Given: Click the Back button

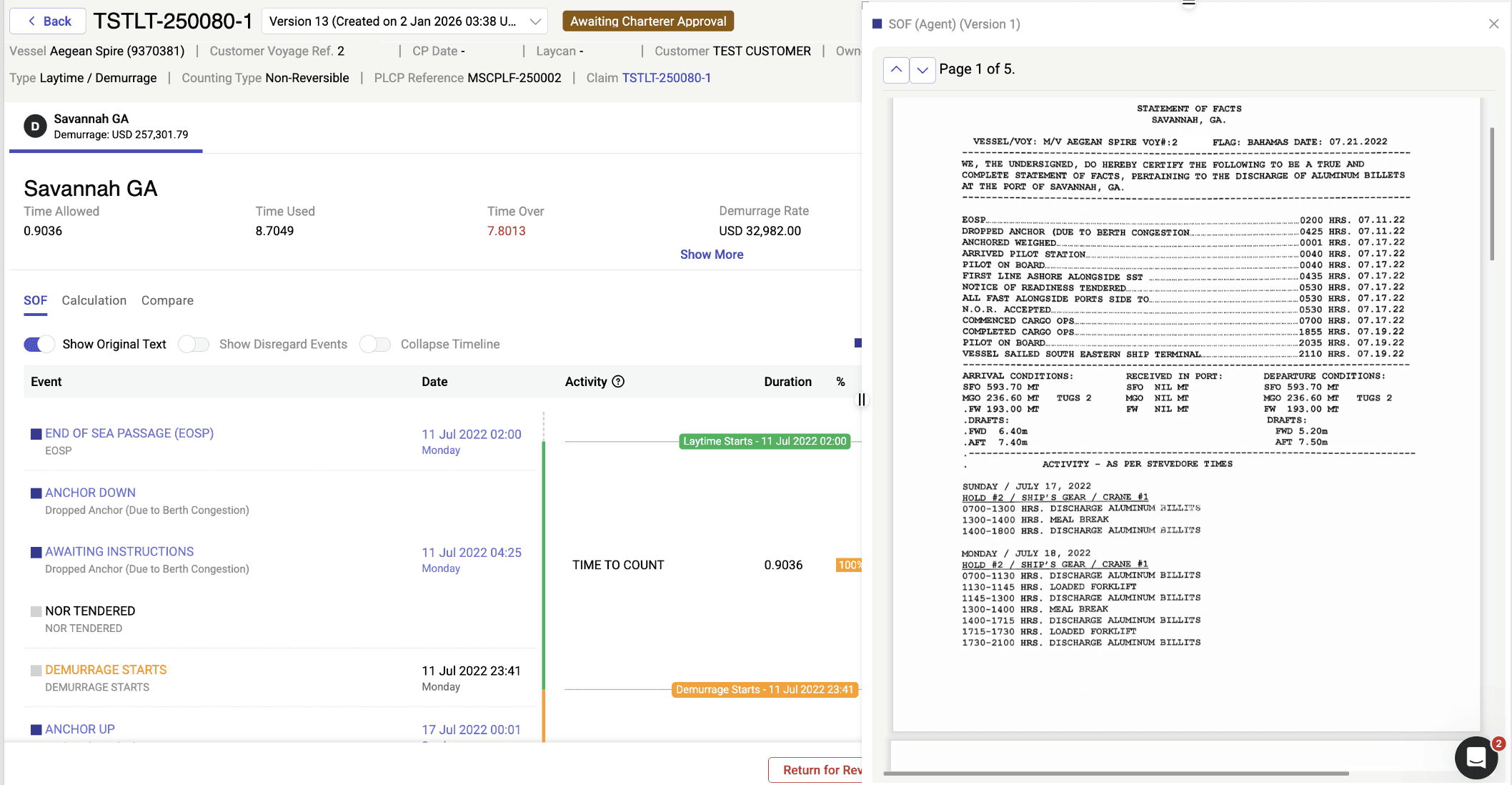Looking at the screenshot, I should click(49, 21).
